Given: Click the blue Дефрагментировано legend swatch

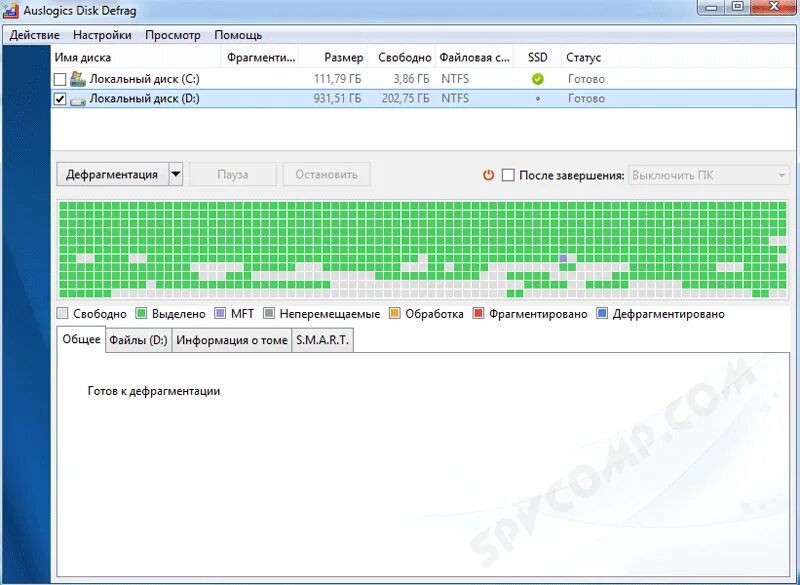Looking at the screenshot, I should 602,313.
